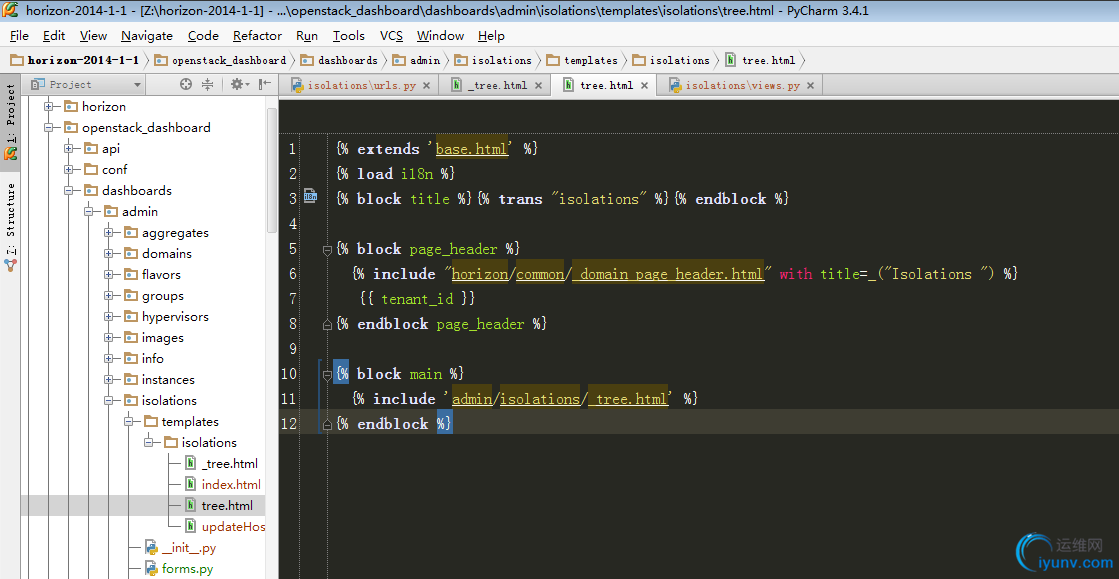This screenshot has height=579, width=1119.
Task: Close the _tree.html editor tab
Action: point(537,86)
